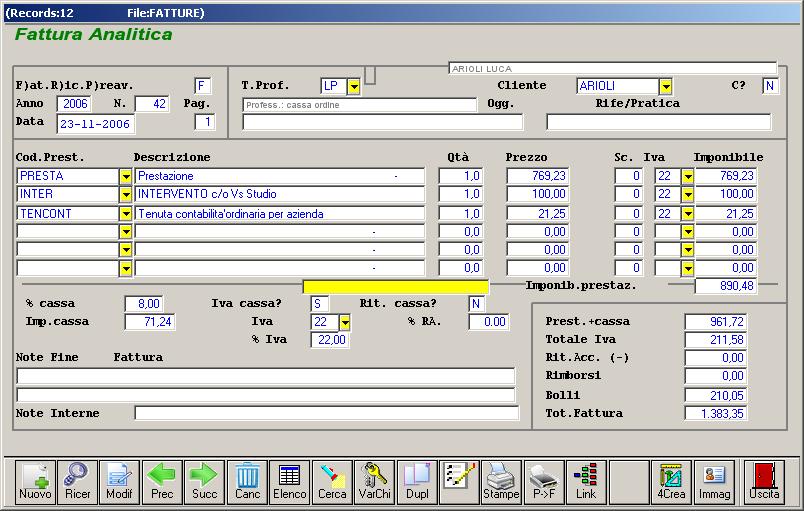
Task: Go to next record with Succ
Action: [205, 482]
